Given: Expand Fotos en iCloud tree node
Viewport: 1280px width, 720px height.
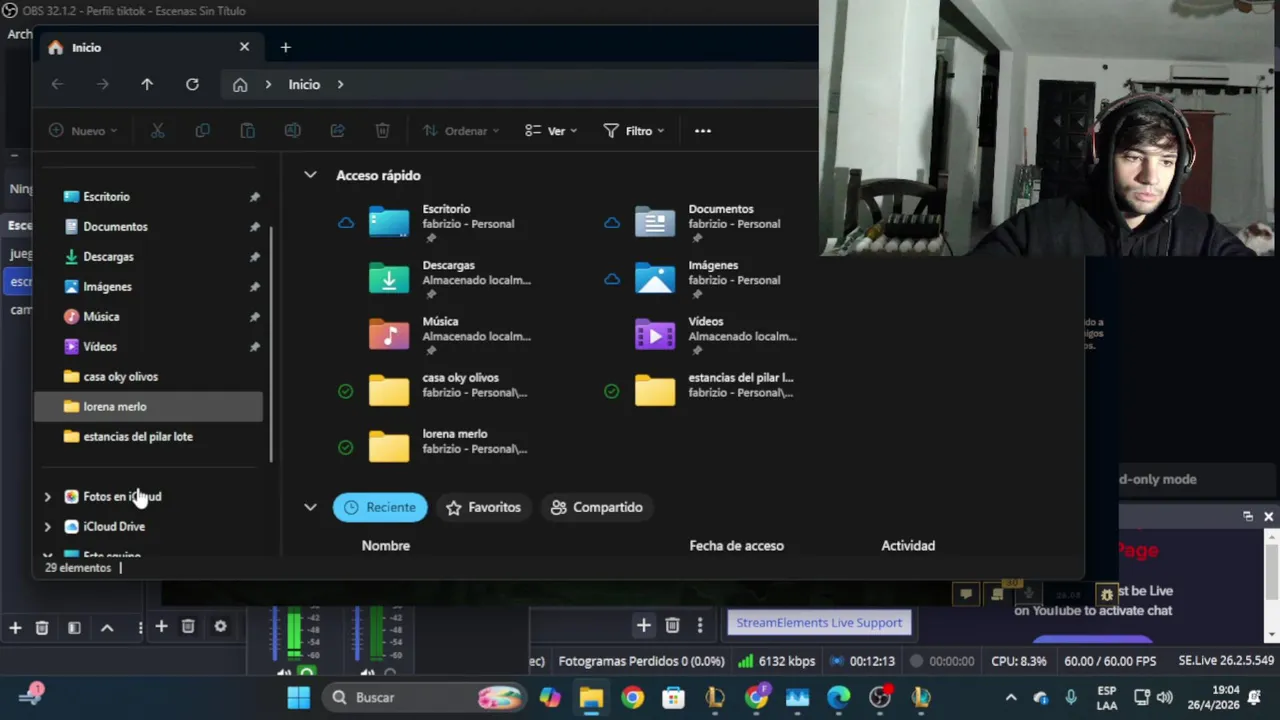Looking at the screenshot, I should [47, 497].
